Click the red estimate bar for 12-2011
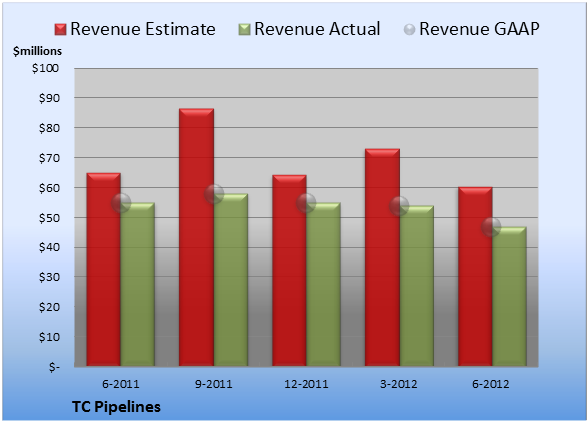The image size is (588, 422). (289, 270)
